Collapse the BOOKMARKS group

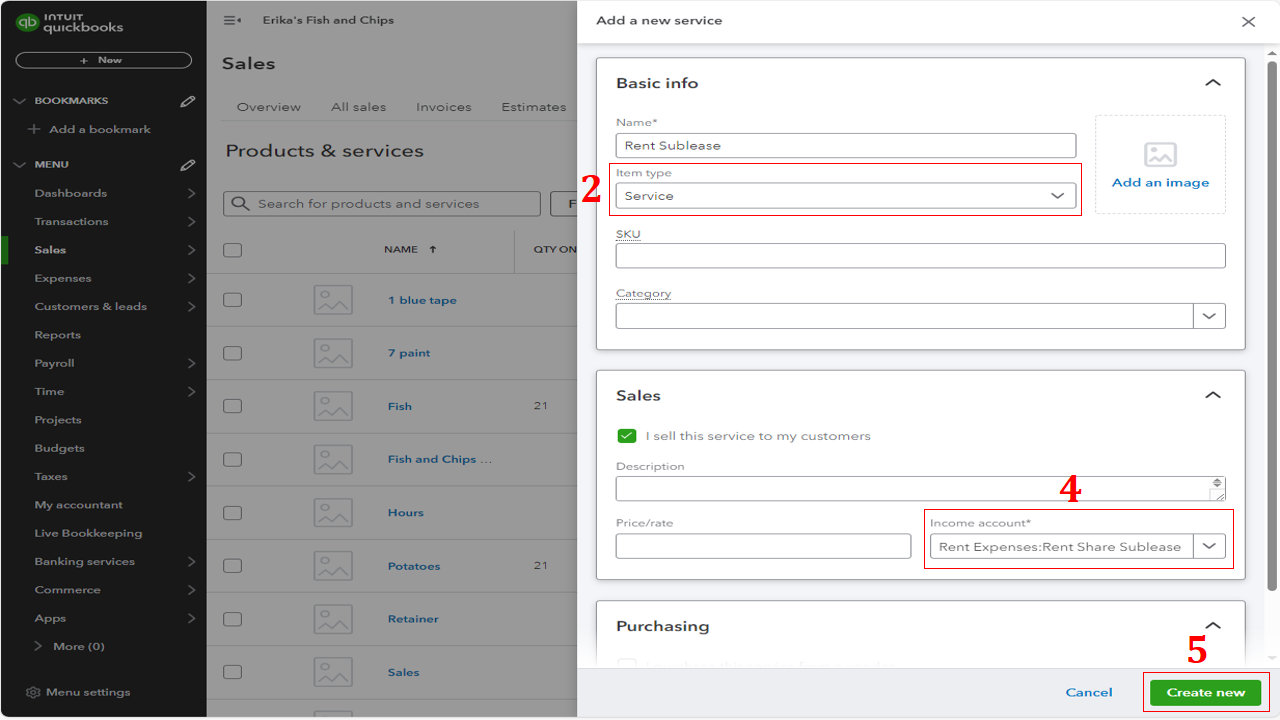tap(19, 101)
